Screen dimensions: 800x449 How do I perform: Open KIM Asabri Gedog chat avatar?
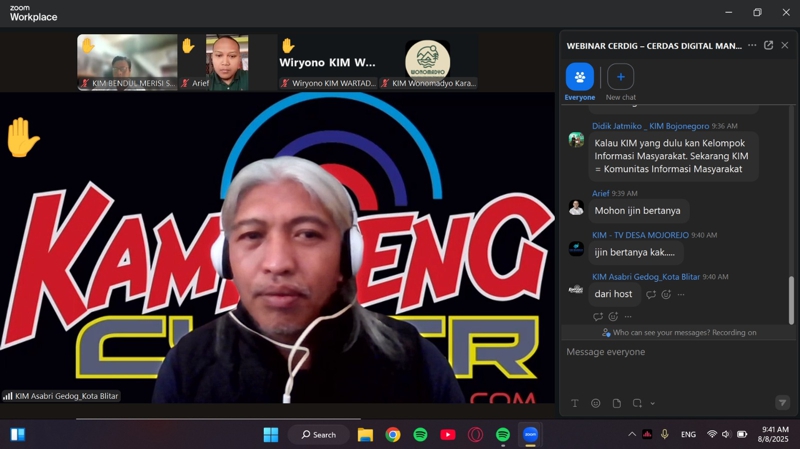point(577,290)
